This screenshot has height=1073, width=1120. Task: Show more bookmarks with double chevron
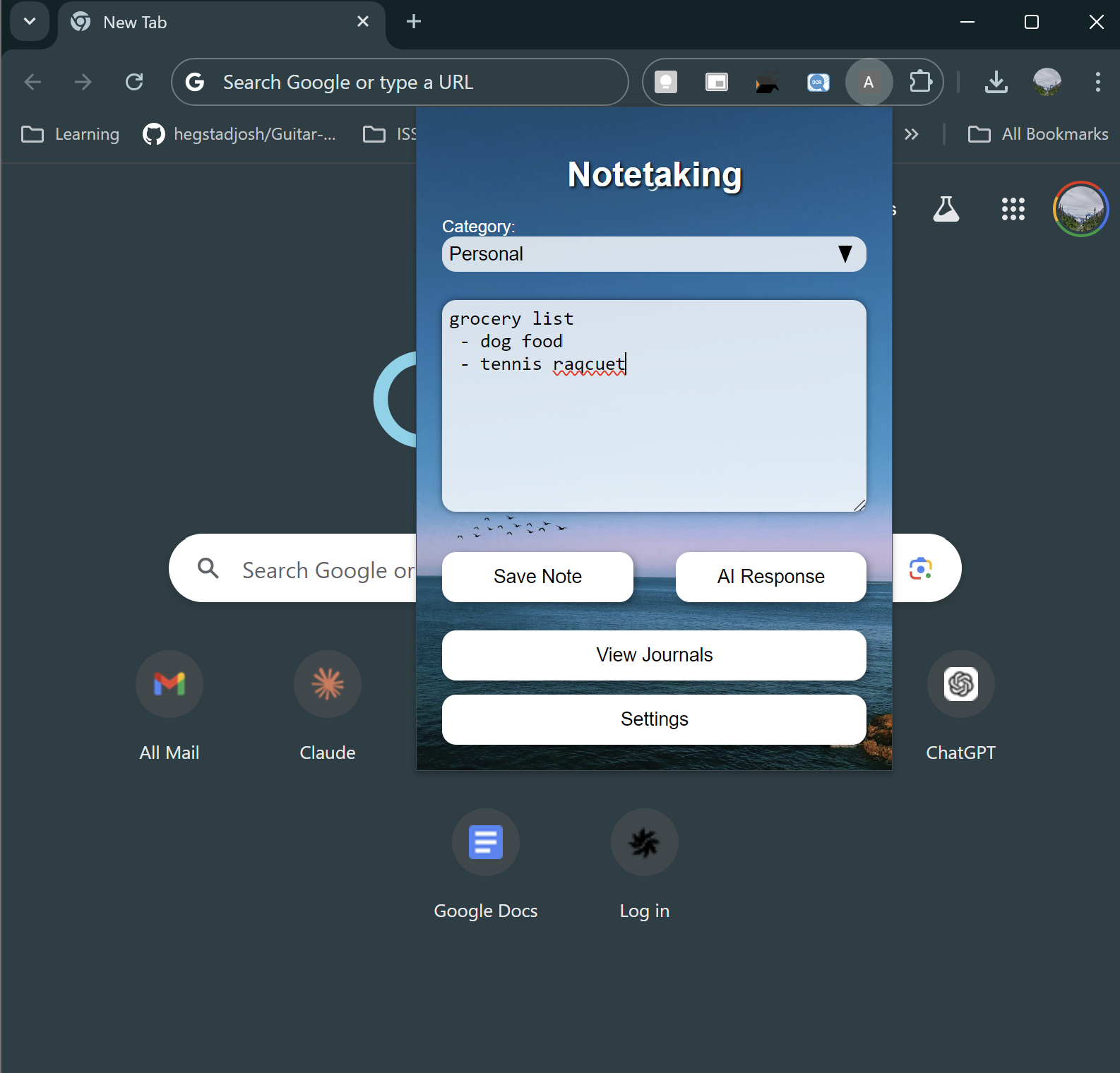[912, 134]
